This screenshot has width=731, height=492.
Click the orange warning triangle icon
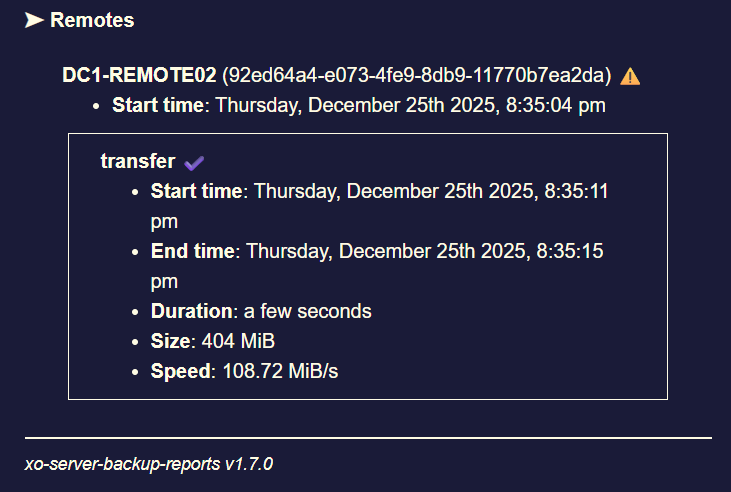(630, 76)
